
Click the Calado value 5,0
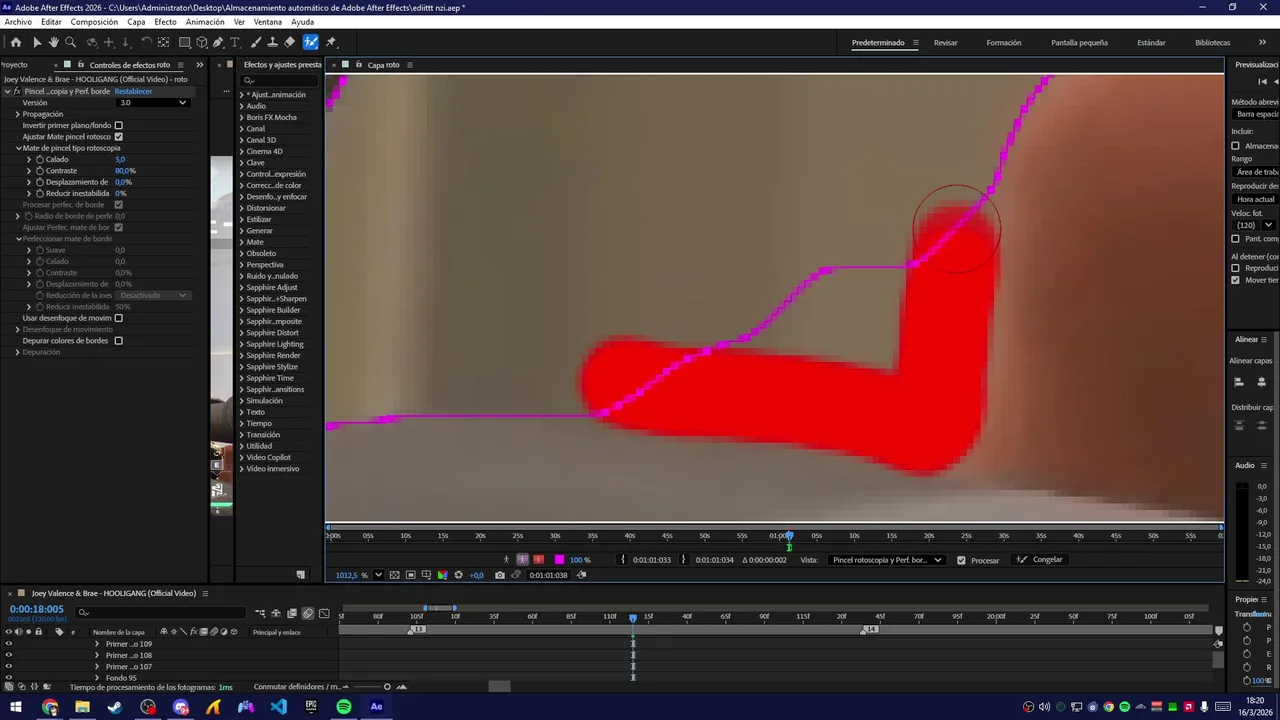(120, 159)
